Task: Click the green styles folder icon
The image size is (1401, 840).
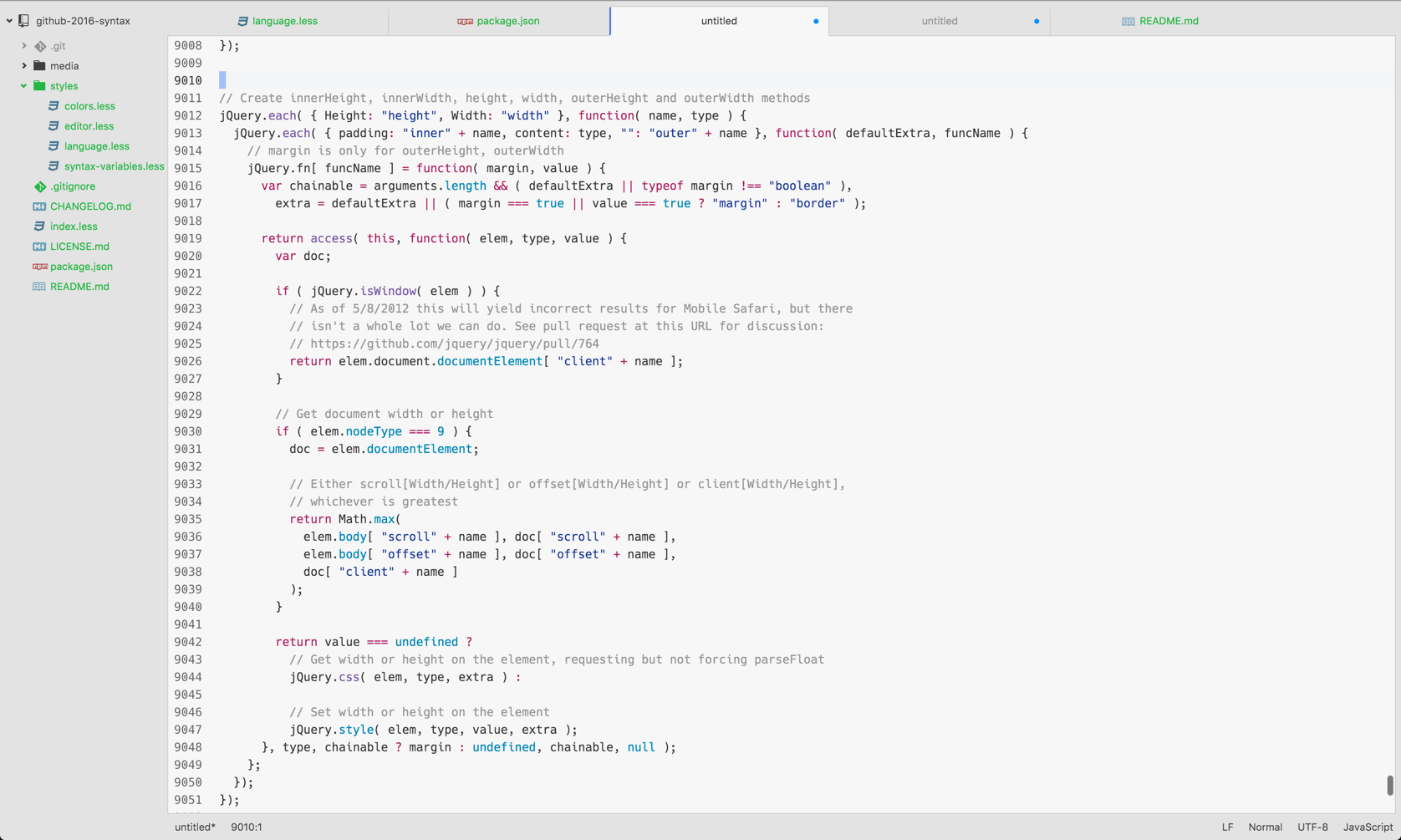Action: coord(39,85)
